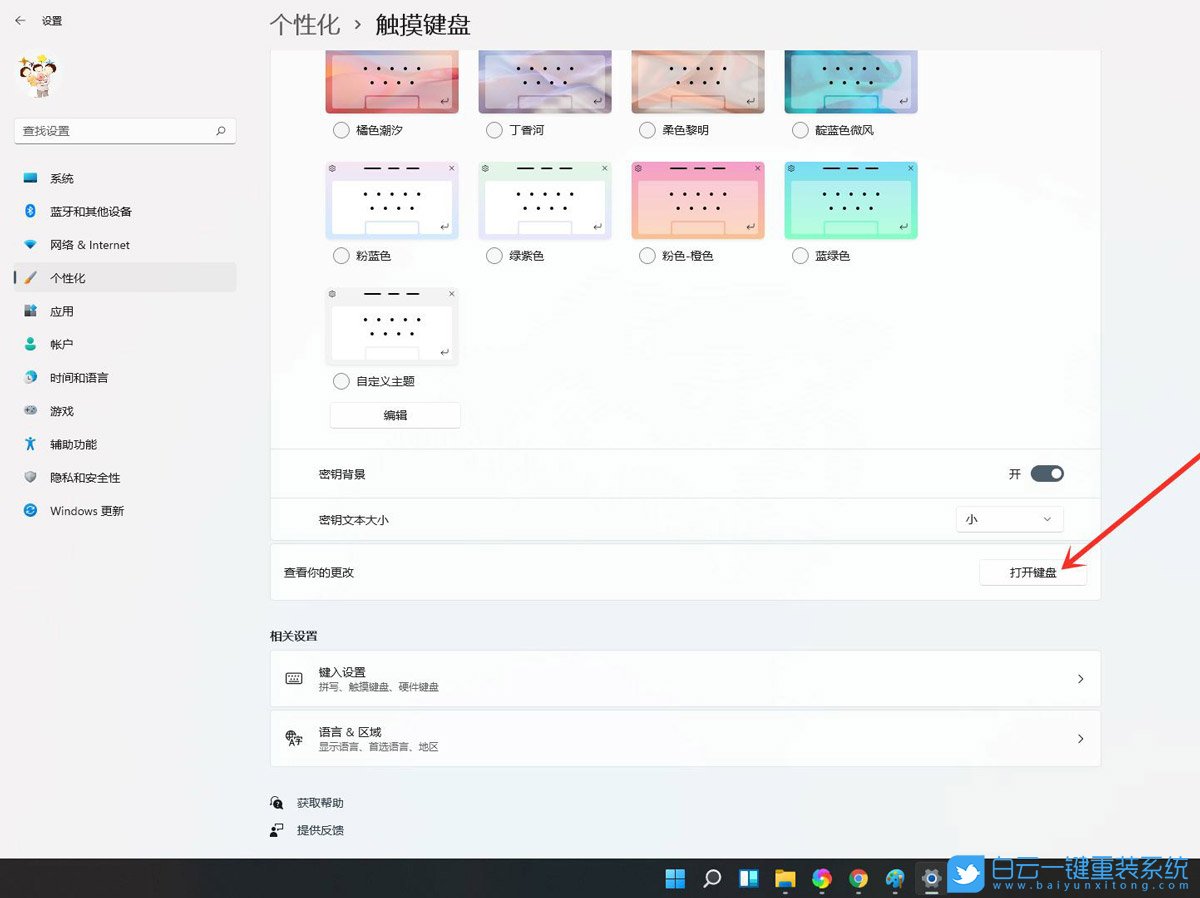Select 个性化 in the breadcrumb

tap(305, 24)
